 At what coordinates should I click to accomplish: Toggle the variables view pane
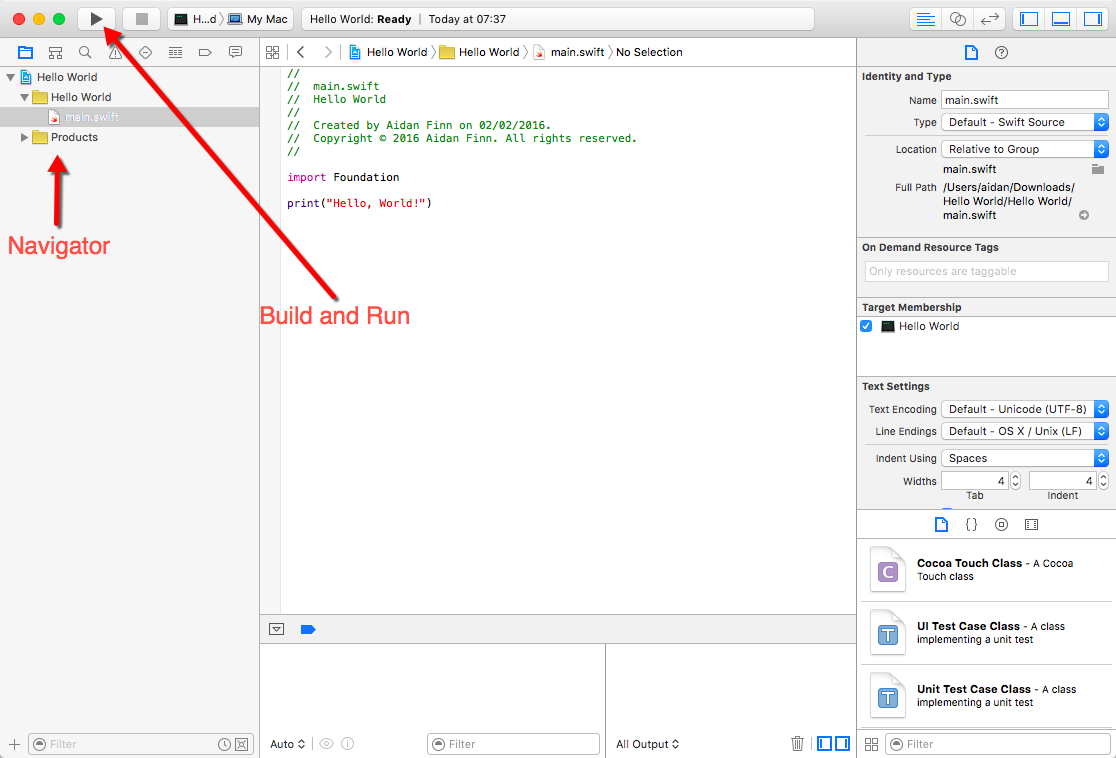click(824, 744)
